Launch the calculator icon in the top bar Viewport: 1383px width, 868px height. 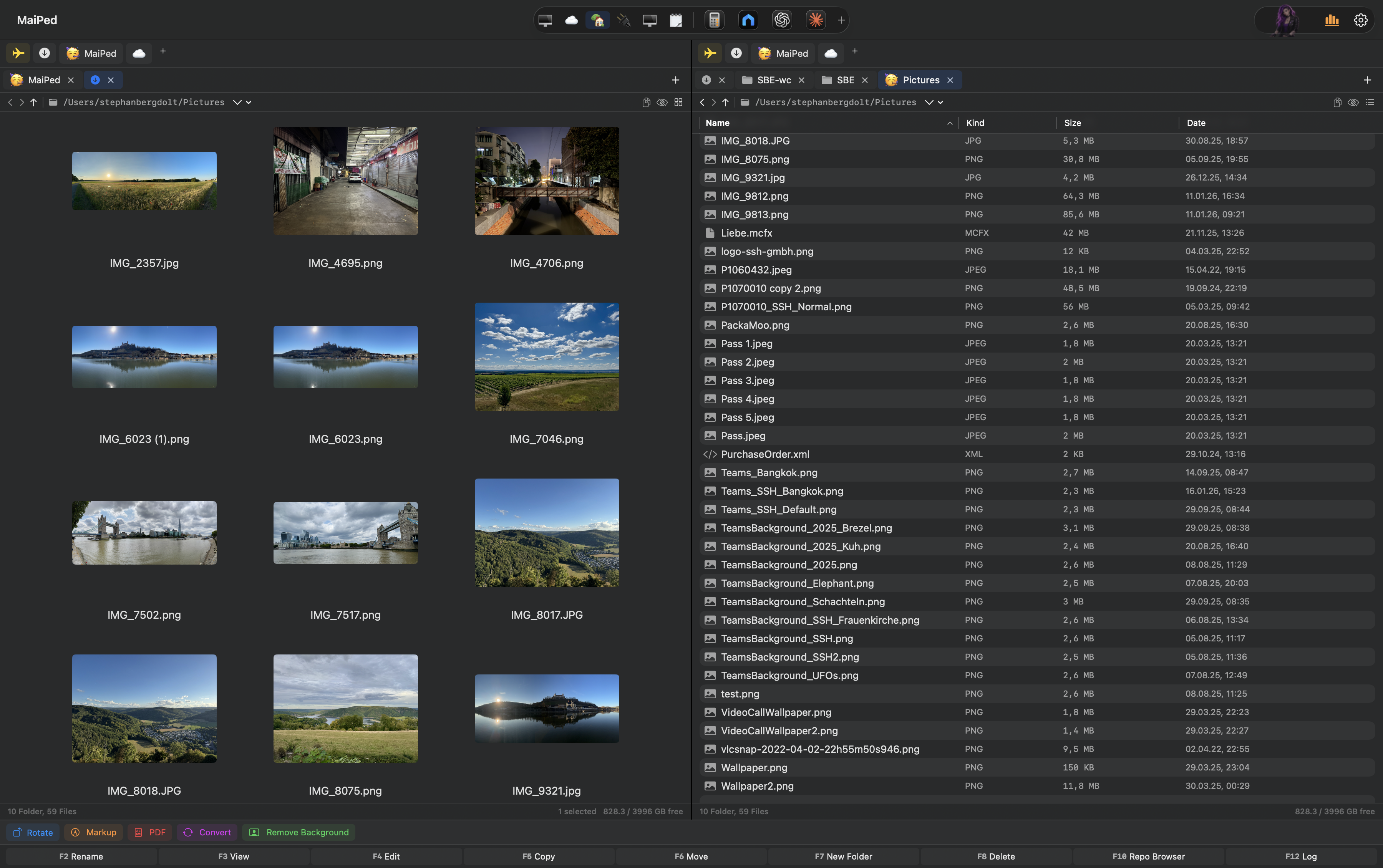(x=714, y=20)
